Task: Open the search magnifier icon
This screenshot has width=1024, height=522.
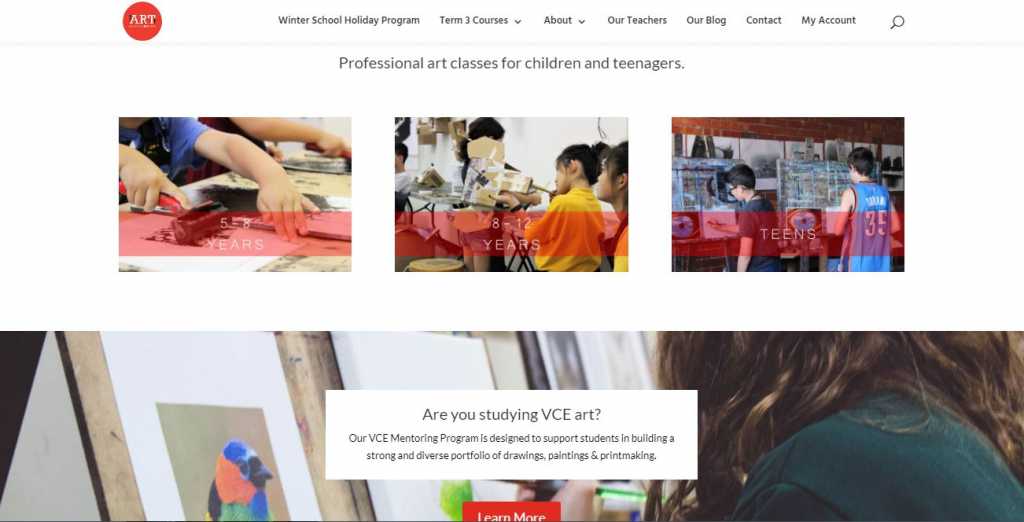Action: (x=897, y=22)
